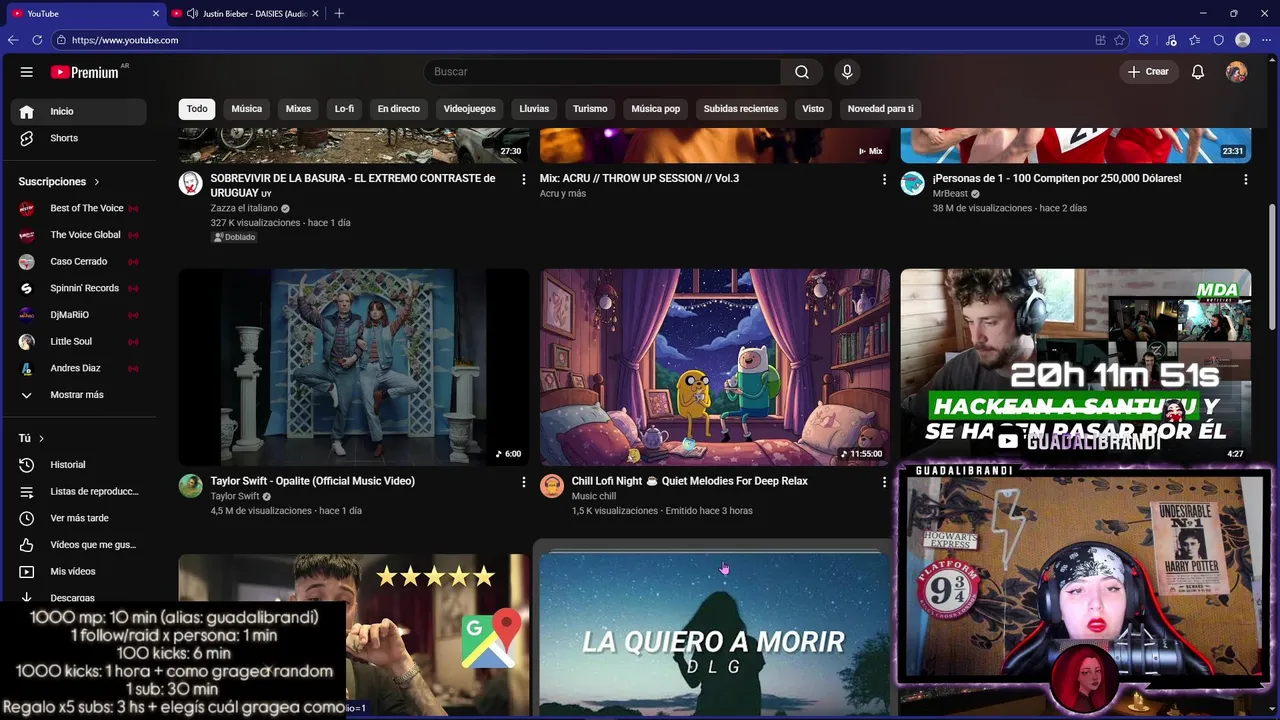Screen dimensions: 1280x720
Task: Open Vídeos que me gustan
Action: tap(78, 545)
